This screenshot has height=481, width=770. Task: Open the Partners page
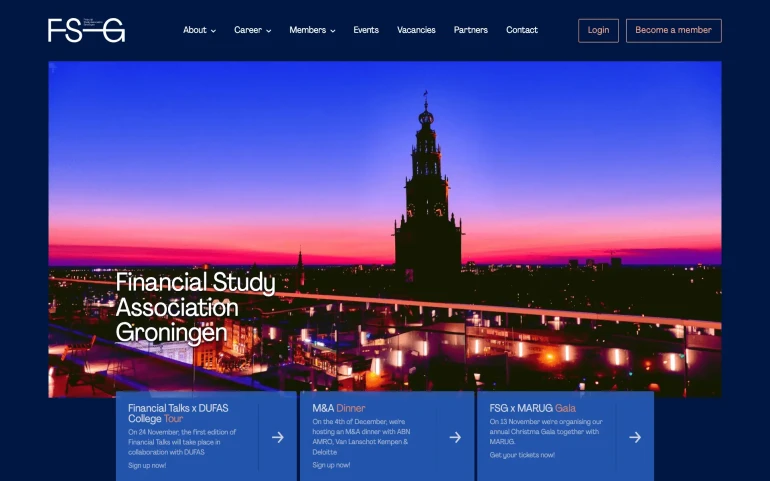pos(470,30)
